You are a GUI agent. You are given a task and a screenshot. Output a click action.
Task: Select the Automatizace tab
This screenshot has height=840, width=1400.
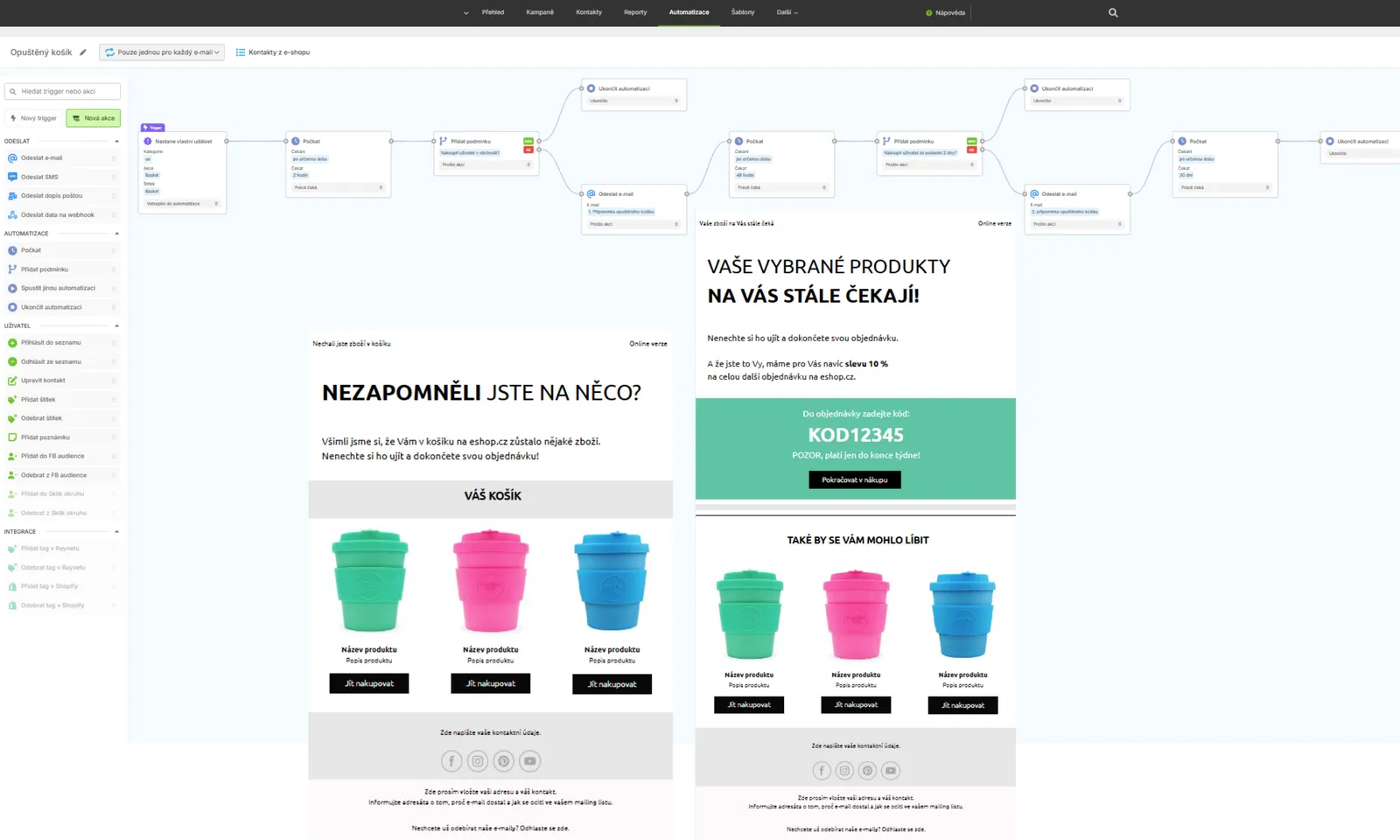689,12
